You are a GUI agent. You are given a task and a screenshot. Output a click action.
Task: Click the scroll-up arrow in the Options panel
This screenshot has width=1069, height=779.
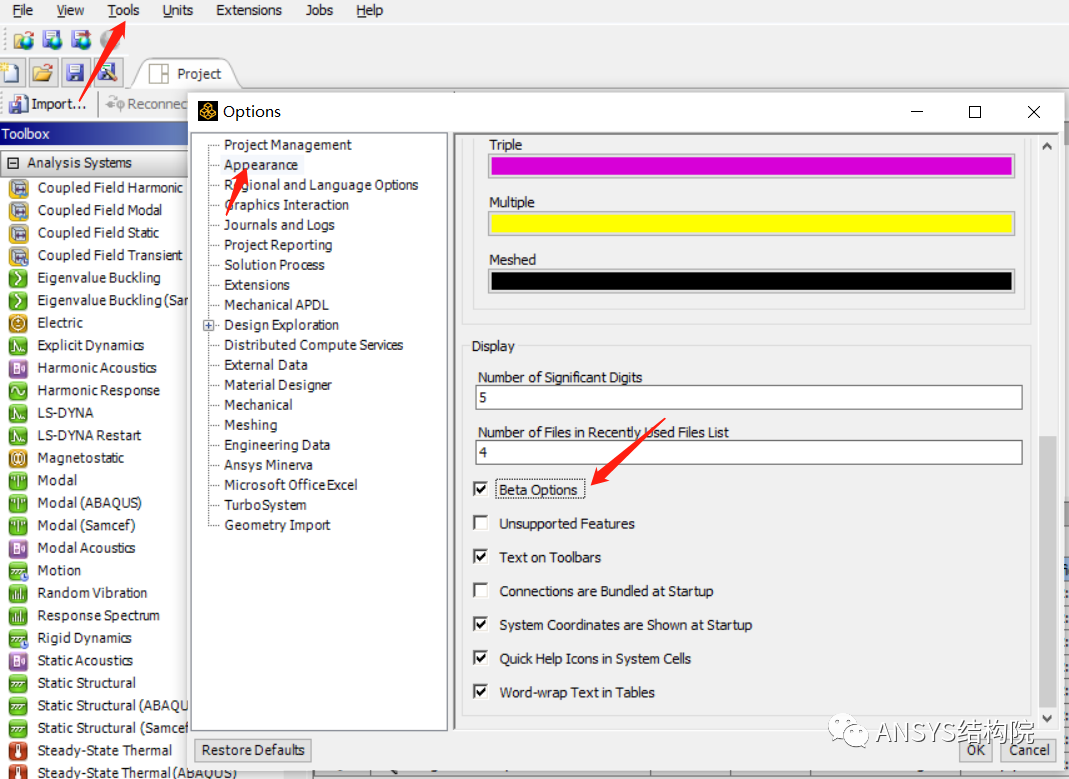pos(1047,146)
